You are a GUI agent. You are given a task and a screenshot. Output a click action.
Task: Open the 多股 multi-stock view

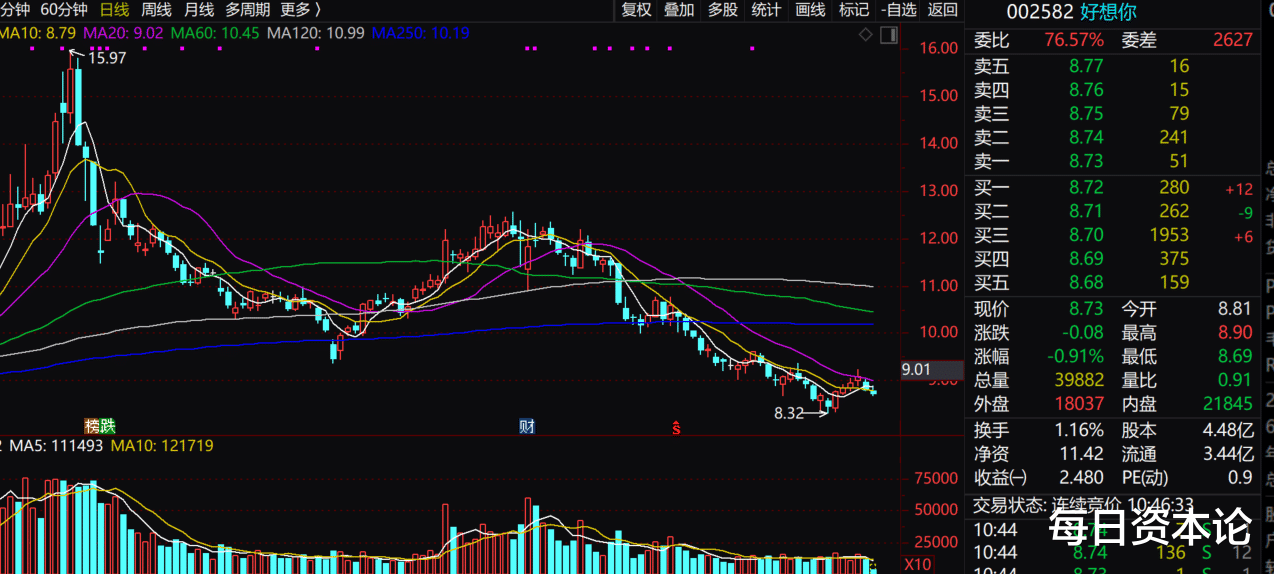723,10
